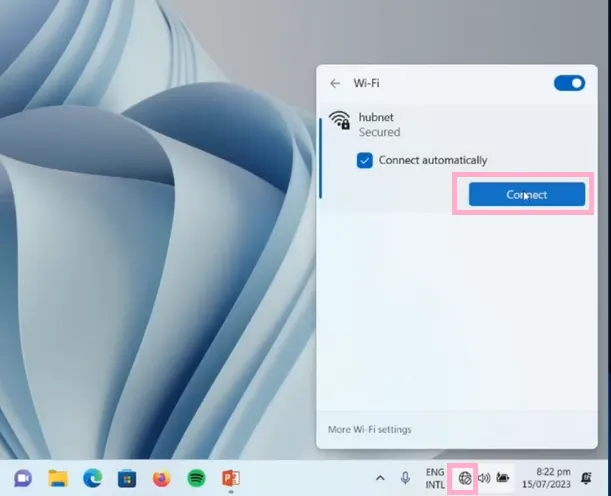611x496 pixels.
Task: Click the microphone icon in system tray
Action: pos(406,478)
